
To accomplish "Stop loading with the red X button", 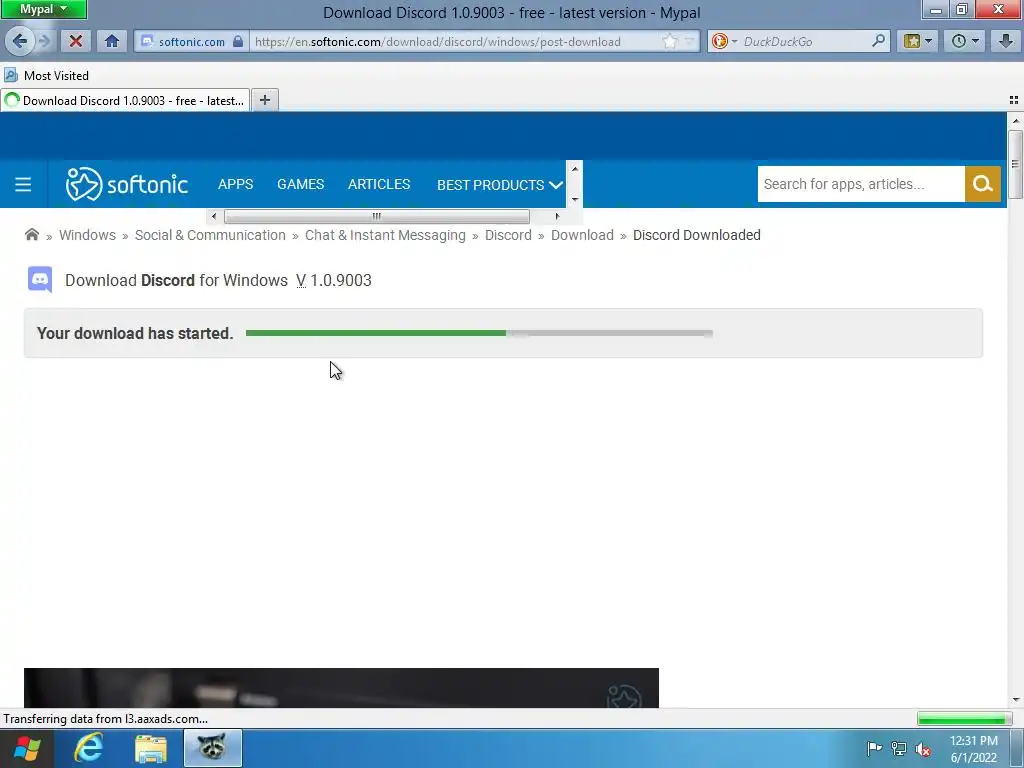I will (x=76, y=41).
